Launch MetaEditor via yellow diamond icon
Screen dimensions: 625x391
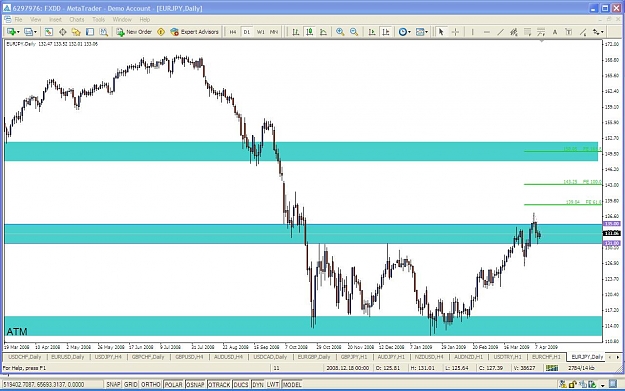click(x=161, y=32)
